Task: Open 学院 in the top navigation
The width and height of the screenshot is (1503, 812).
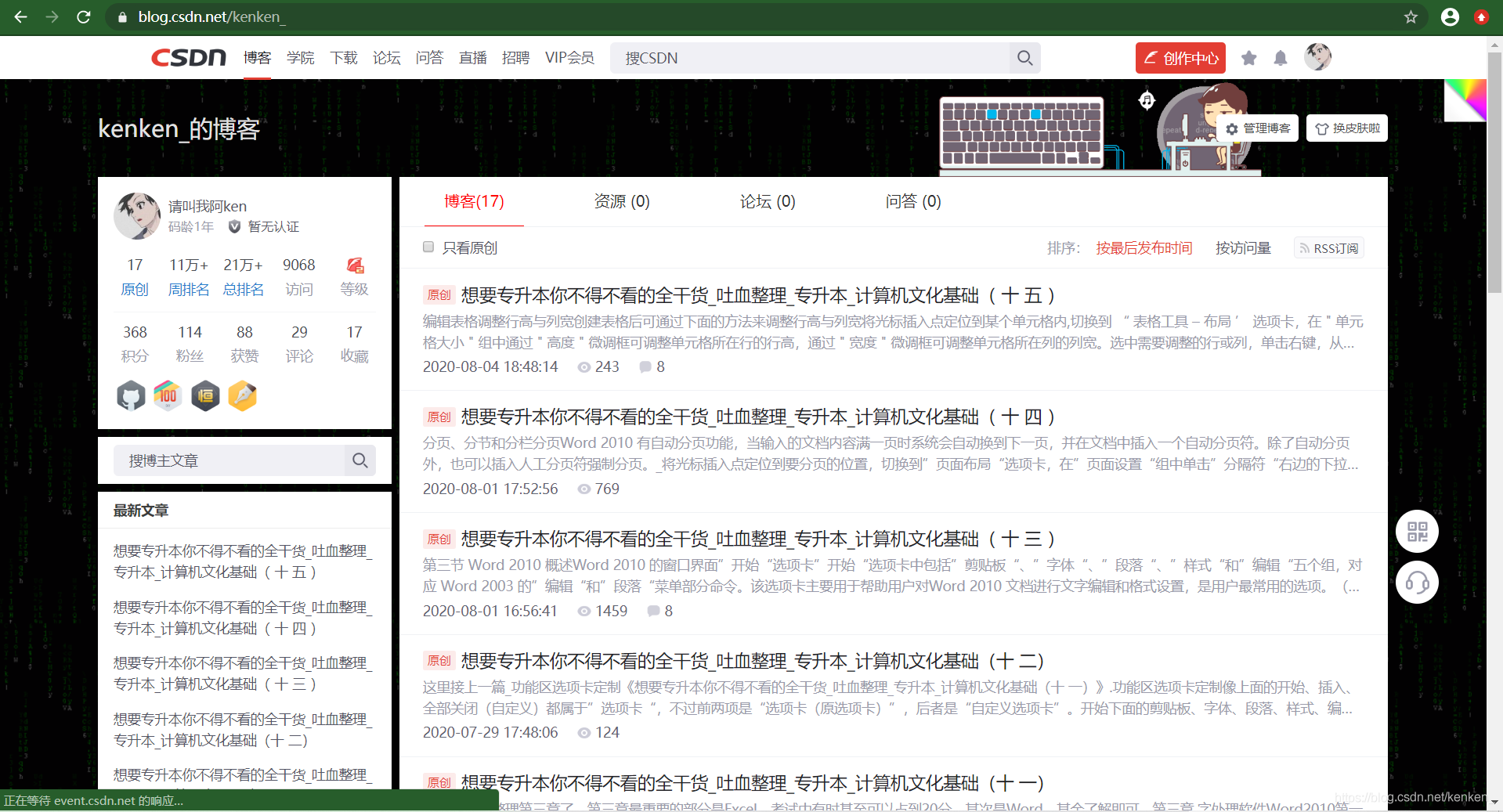Action: 300,58
